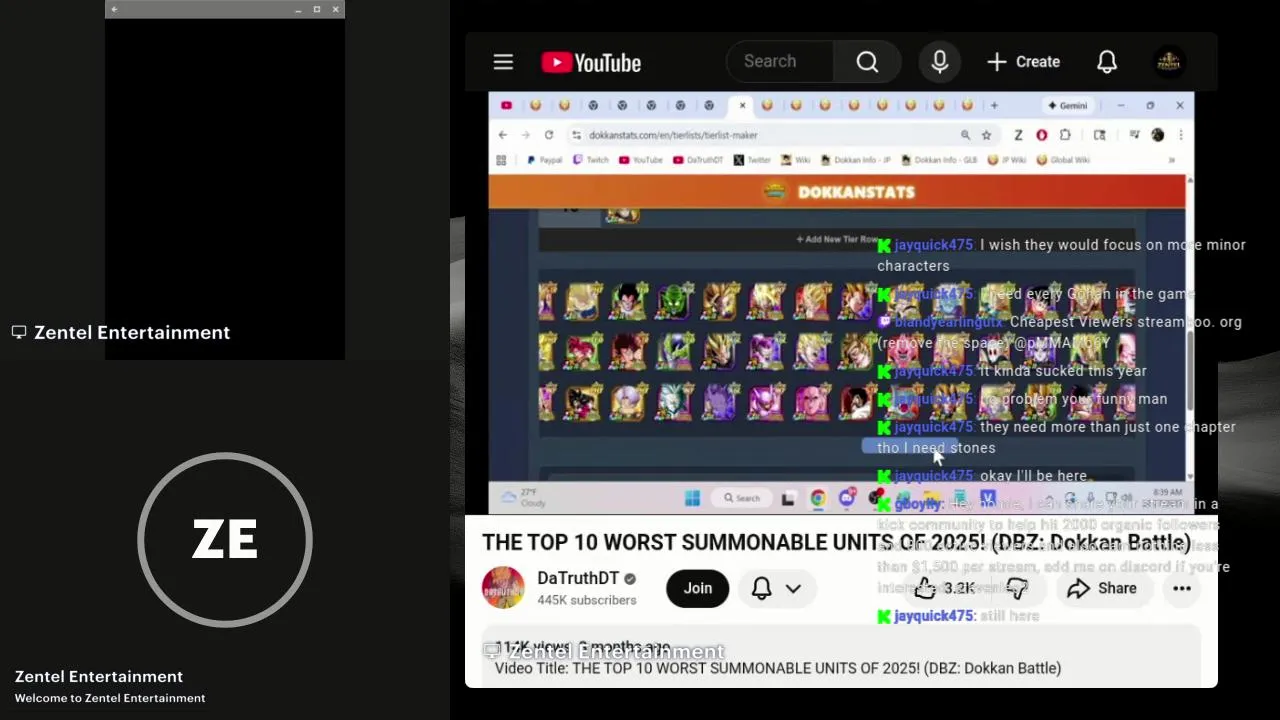Open a new browser tab
Screen dimensions: 1280x720
coord(994,105)
